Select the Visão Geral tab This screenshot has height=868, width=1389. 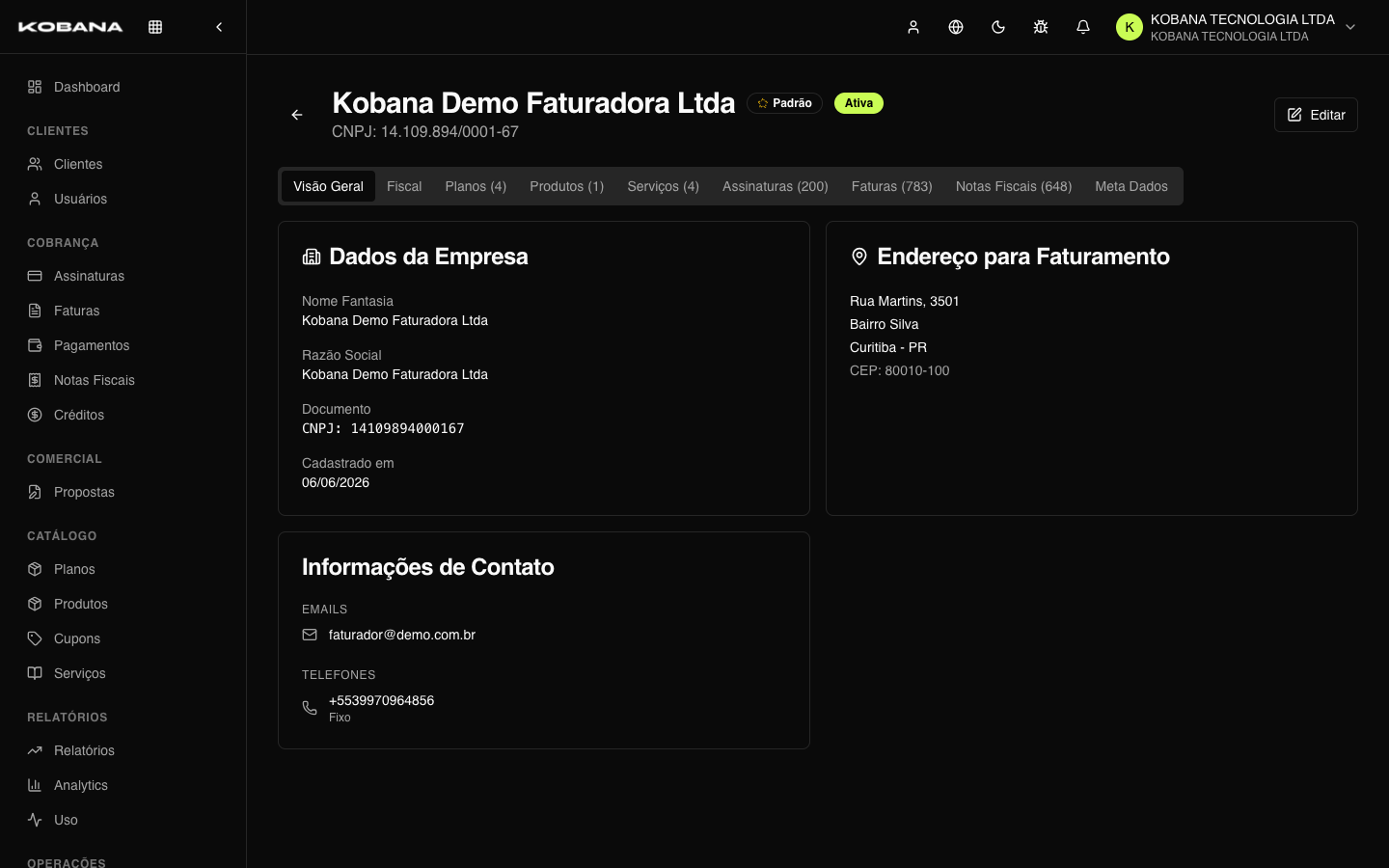[x=328, y=186]
